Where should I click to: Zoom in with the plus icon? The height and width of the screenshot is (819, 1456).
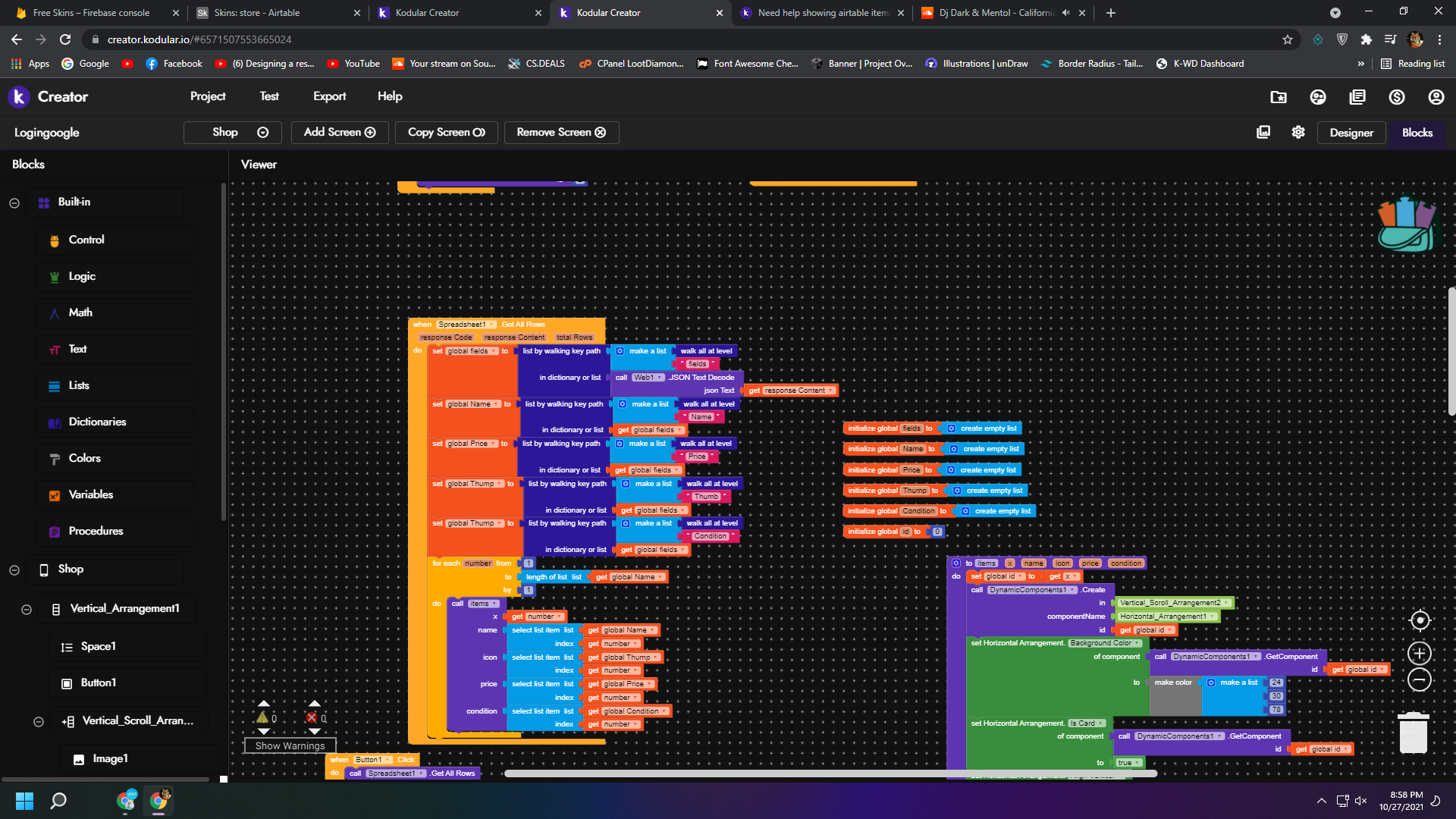pos(1420,653)
